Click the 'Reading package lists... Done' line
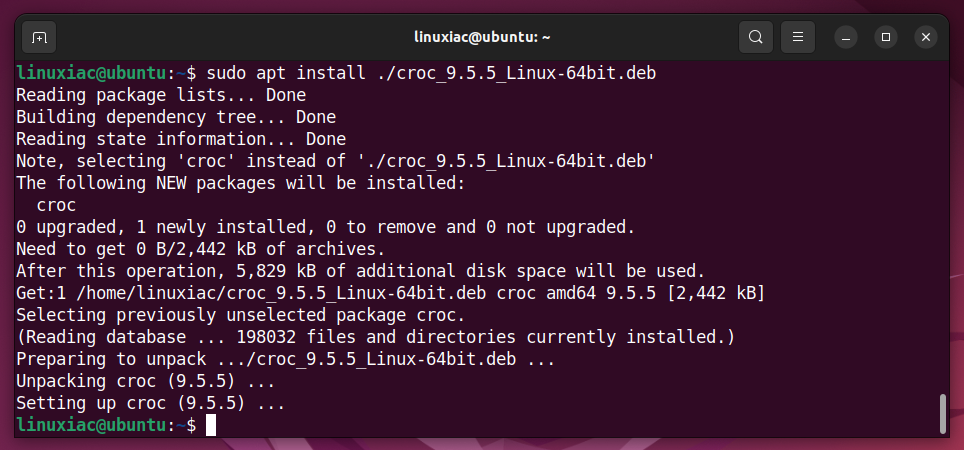Viewport: 964px width, 450px height. [161, 95]
